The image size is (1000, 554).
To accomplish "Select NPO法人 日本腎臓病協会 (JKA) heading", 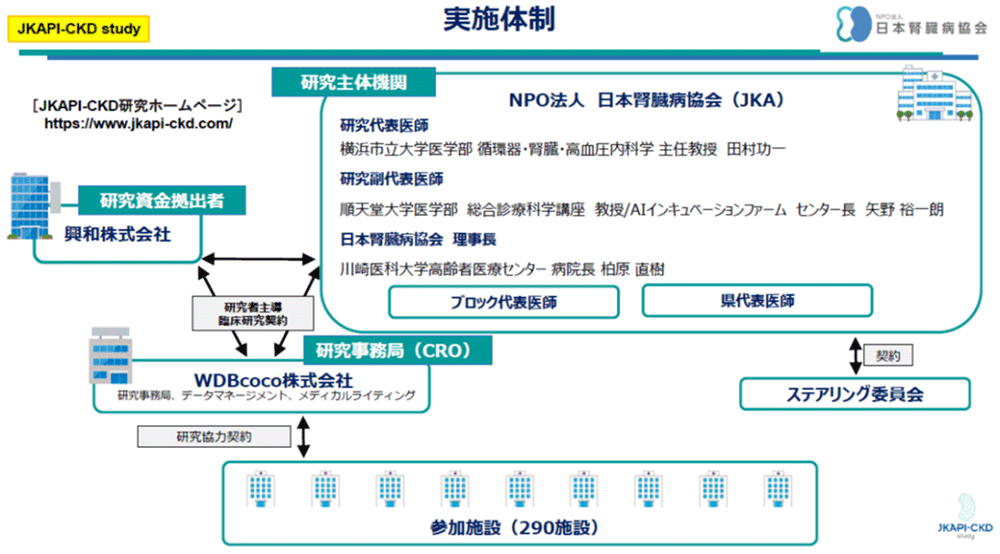I will click(x=646, y=100).
